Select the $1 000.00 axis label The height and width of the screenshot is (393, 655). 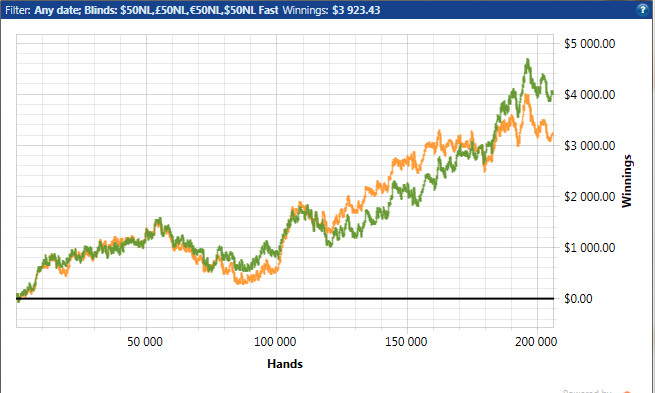click(x=589, y=248)
